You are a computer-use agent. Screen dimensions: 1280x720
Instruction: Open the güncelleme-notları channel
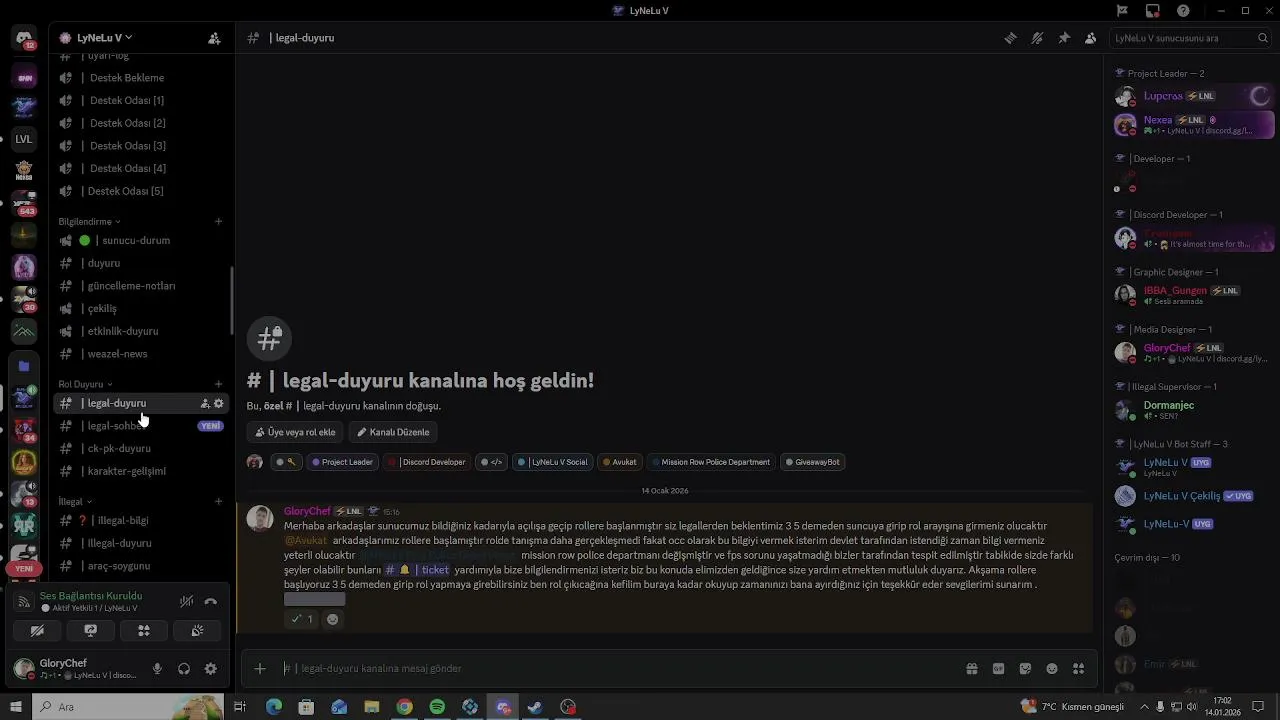141,286
